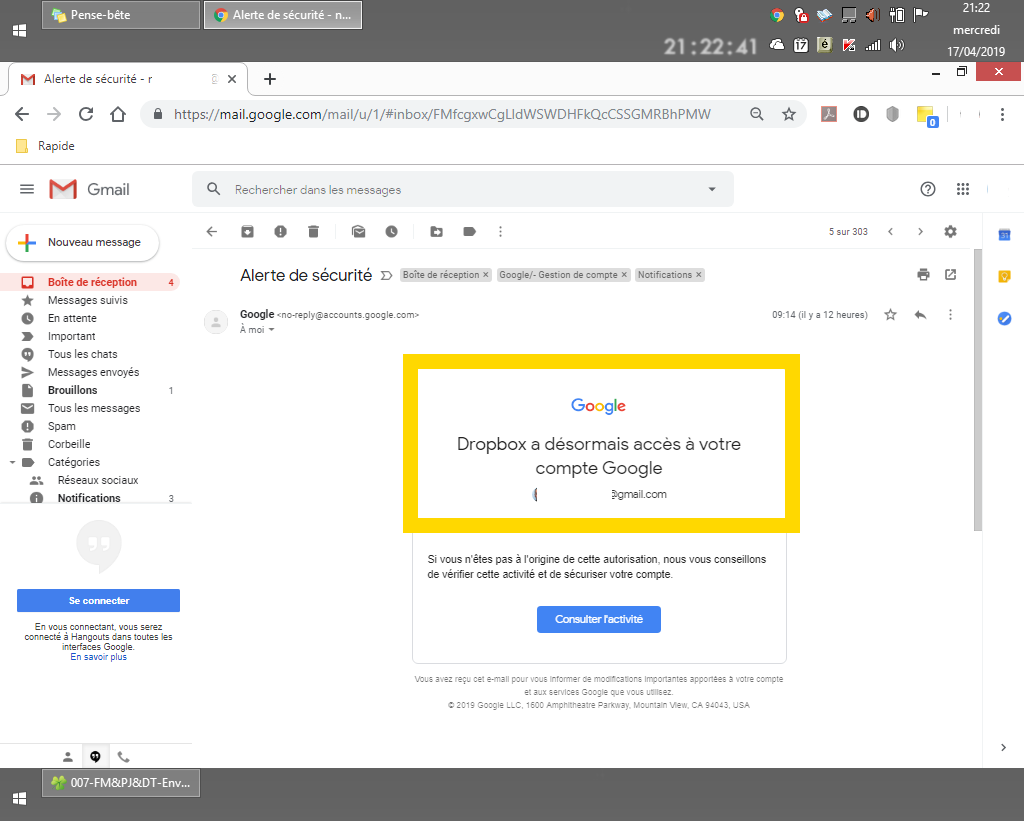This screenshot has width=1024, height=821.
Task: Collapse the Catégories section
Action: click(12, 462)
